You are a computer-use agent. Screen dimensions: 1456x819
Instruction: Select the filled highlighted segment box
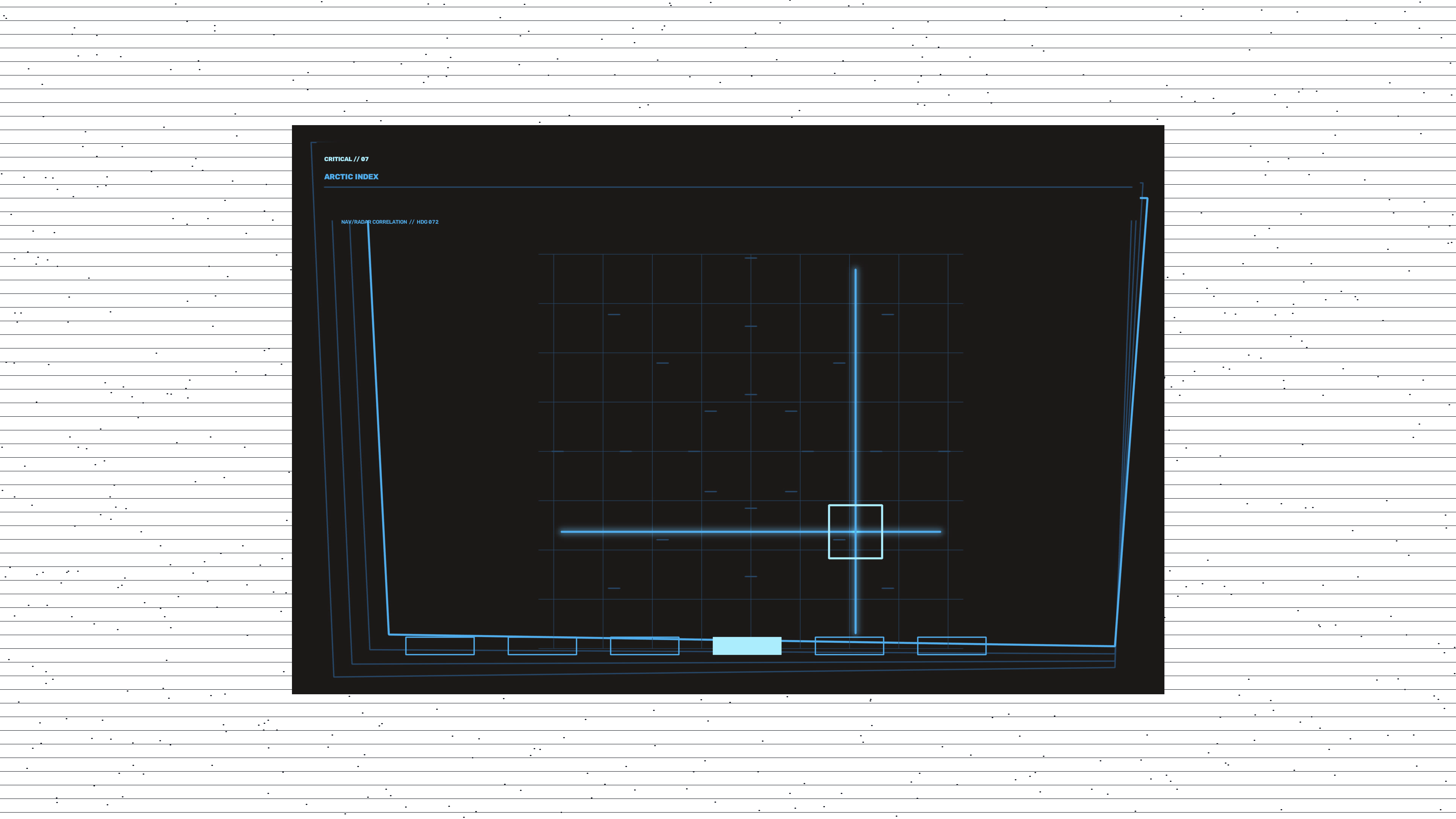(747, 645)
